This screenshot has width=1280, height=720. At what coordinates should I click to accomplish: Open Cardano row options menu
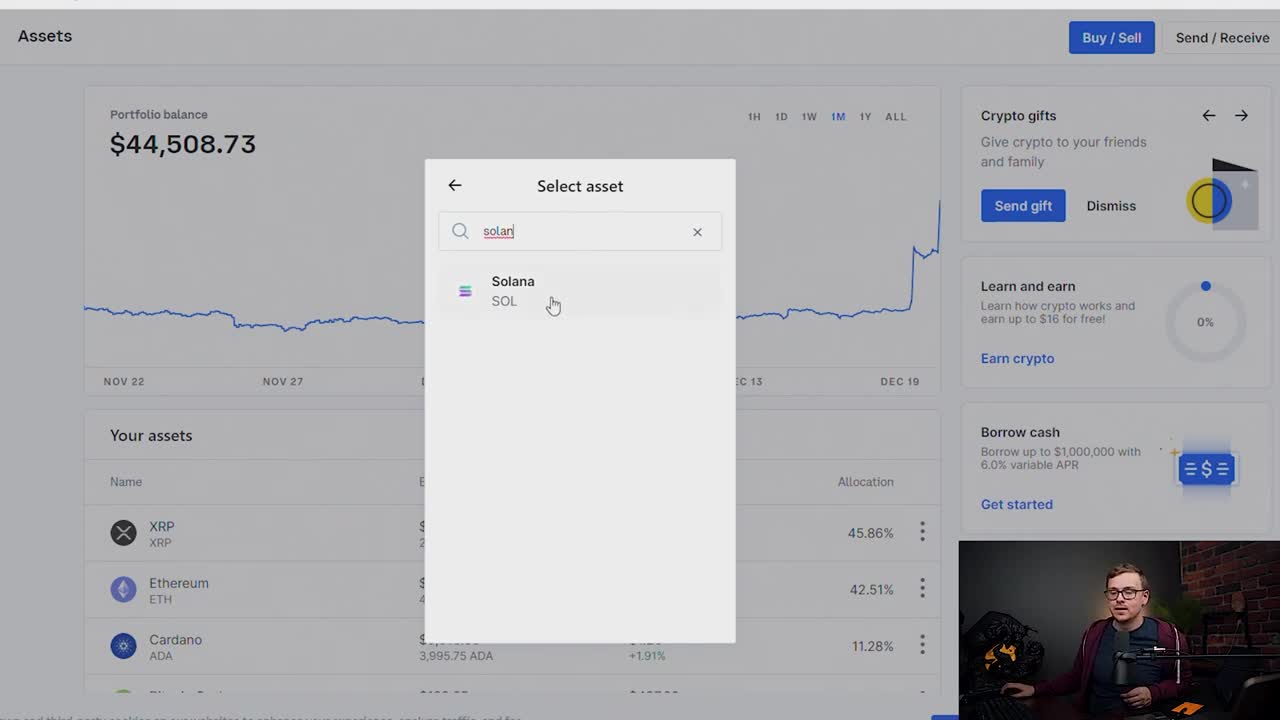click(x=922, y=645)
